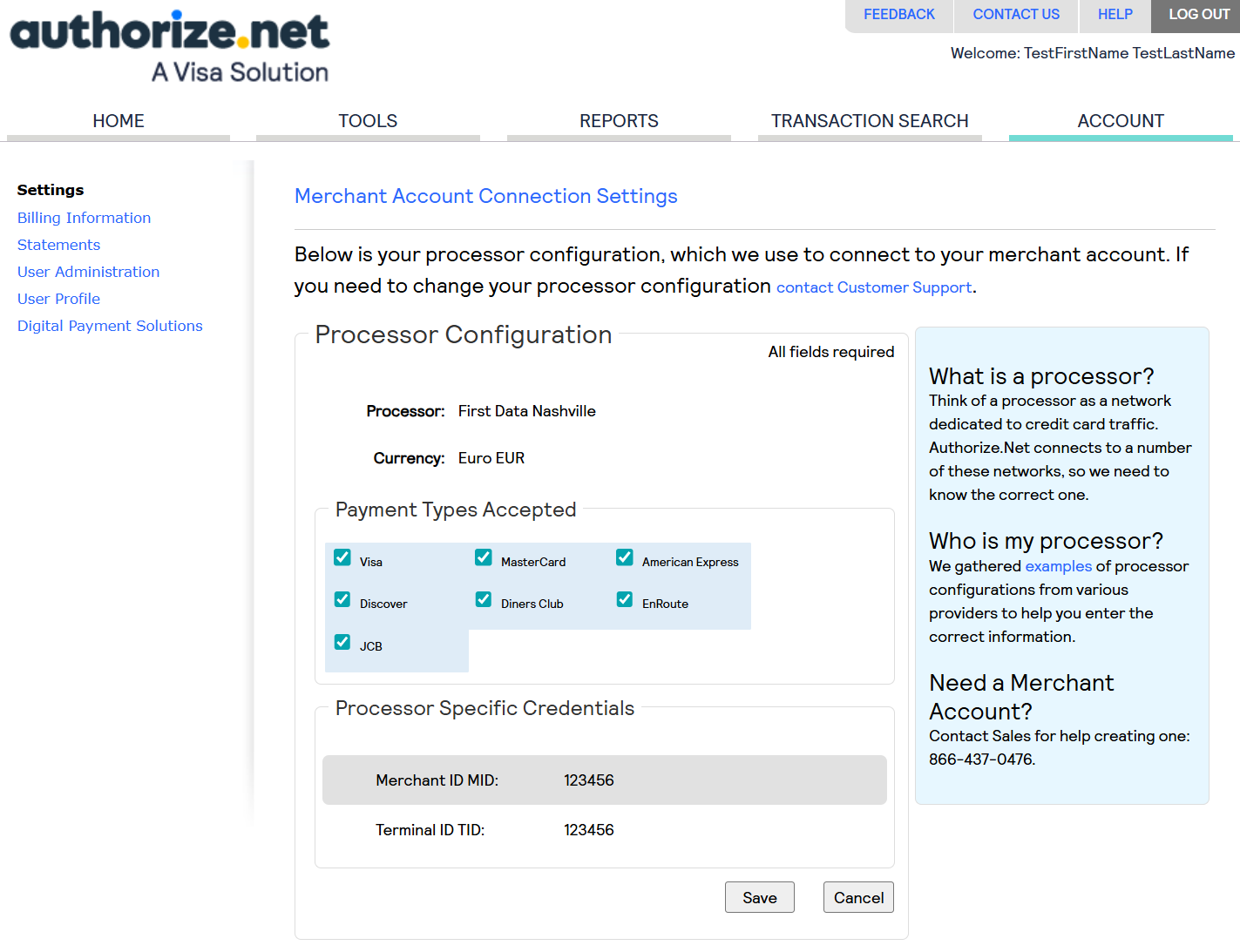Go to the REPORTS tab
This screenshot has height=952, width=1240.
click(x=619, y=121)
